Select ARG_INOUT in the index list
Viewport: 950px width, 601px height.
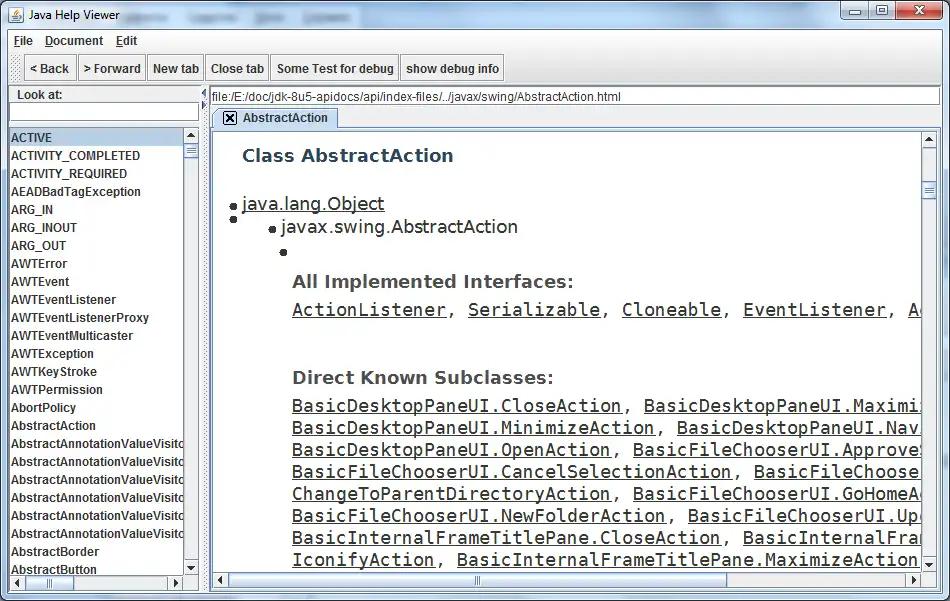pyautogui.click(x=96, y=228)
